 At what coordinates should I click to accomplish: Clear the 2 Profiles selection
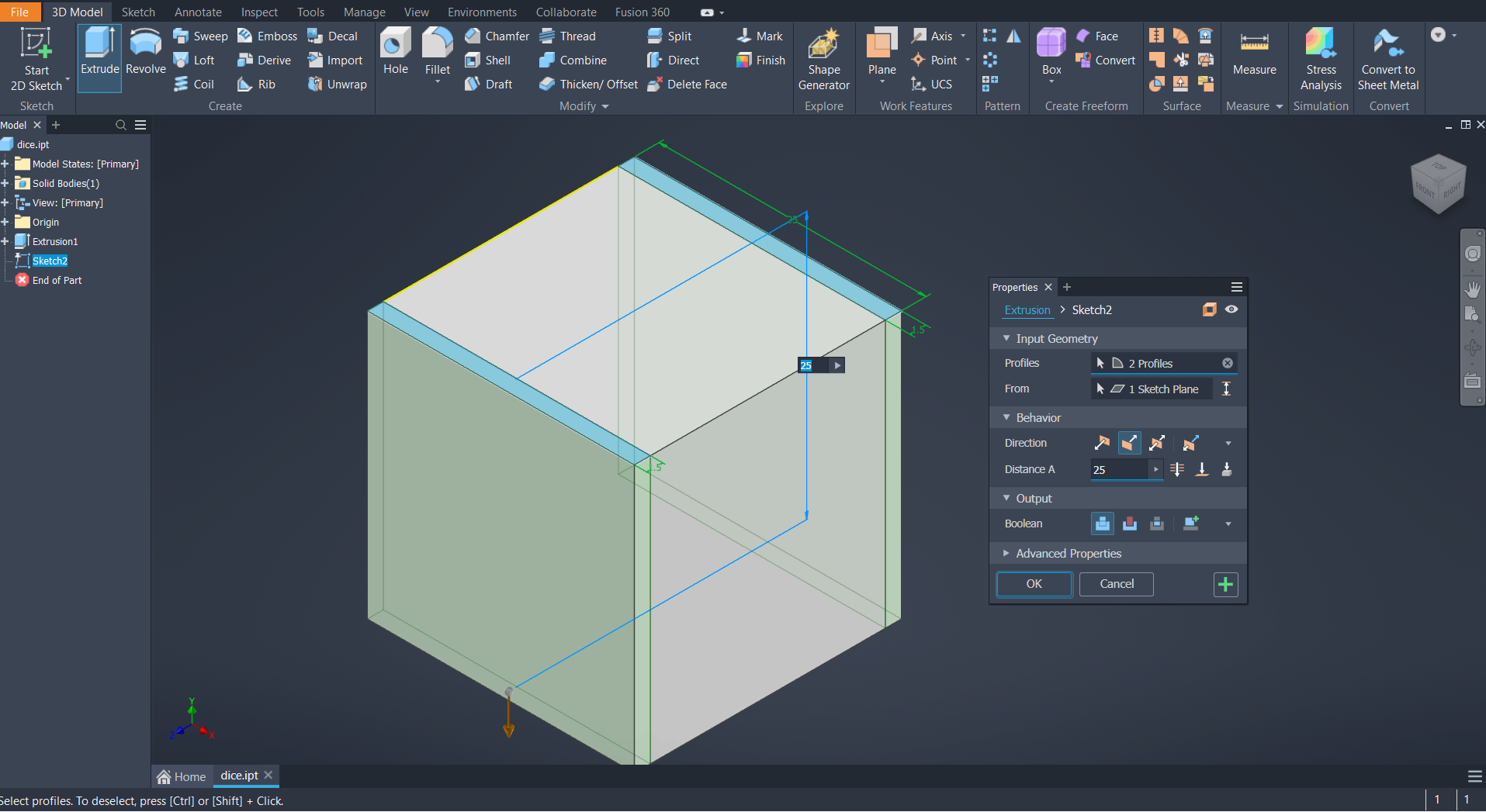coord(1228,363)
